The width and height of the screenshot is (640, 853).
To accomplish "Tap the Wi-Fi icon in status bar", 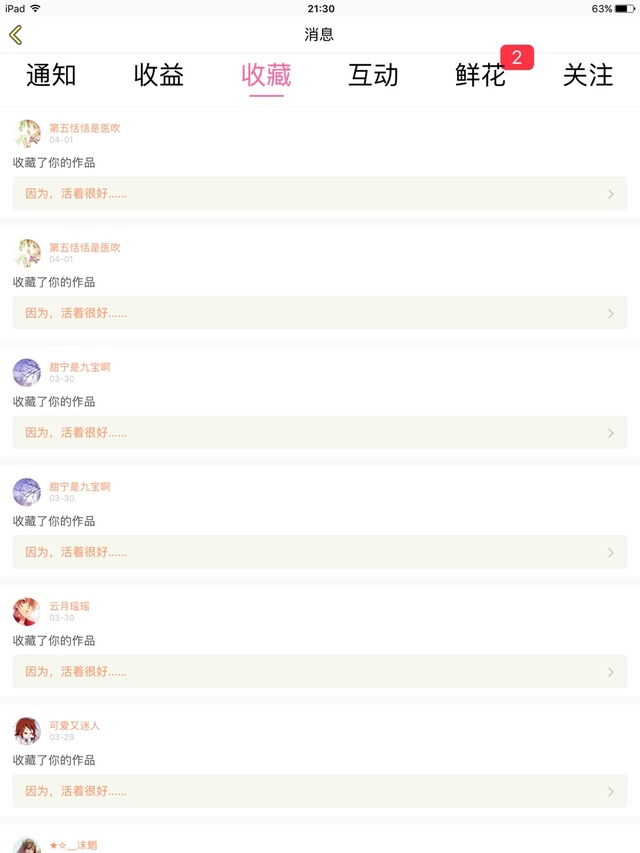I will [35, 8].
